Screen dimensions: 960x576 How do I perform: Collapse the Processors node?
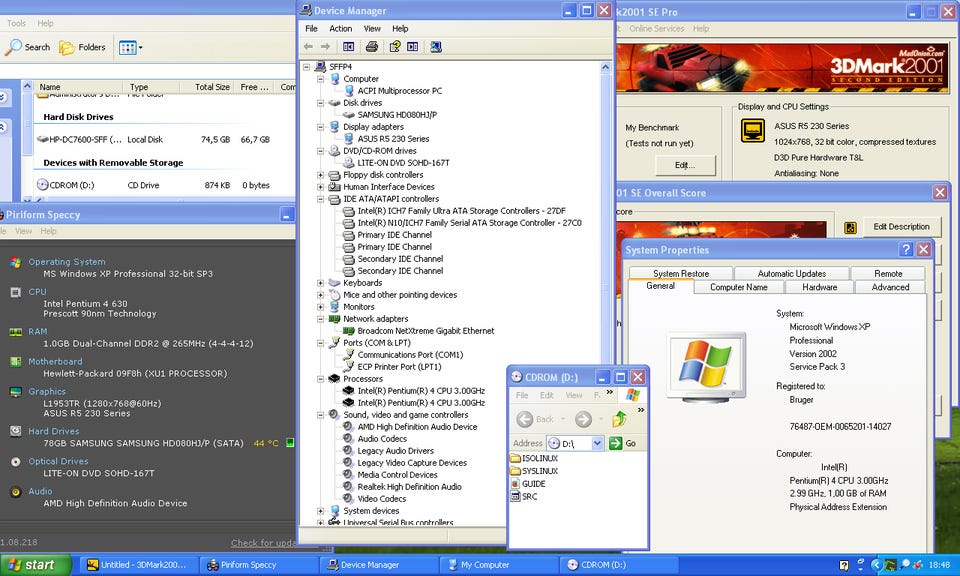pyautogui.click(x=320, y=379)
